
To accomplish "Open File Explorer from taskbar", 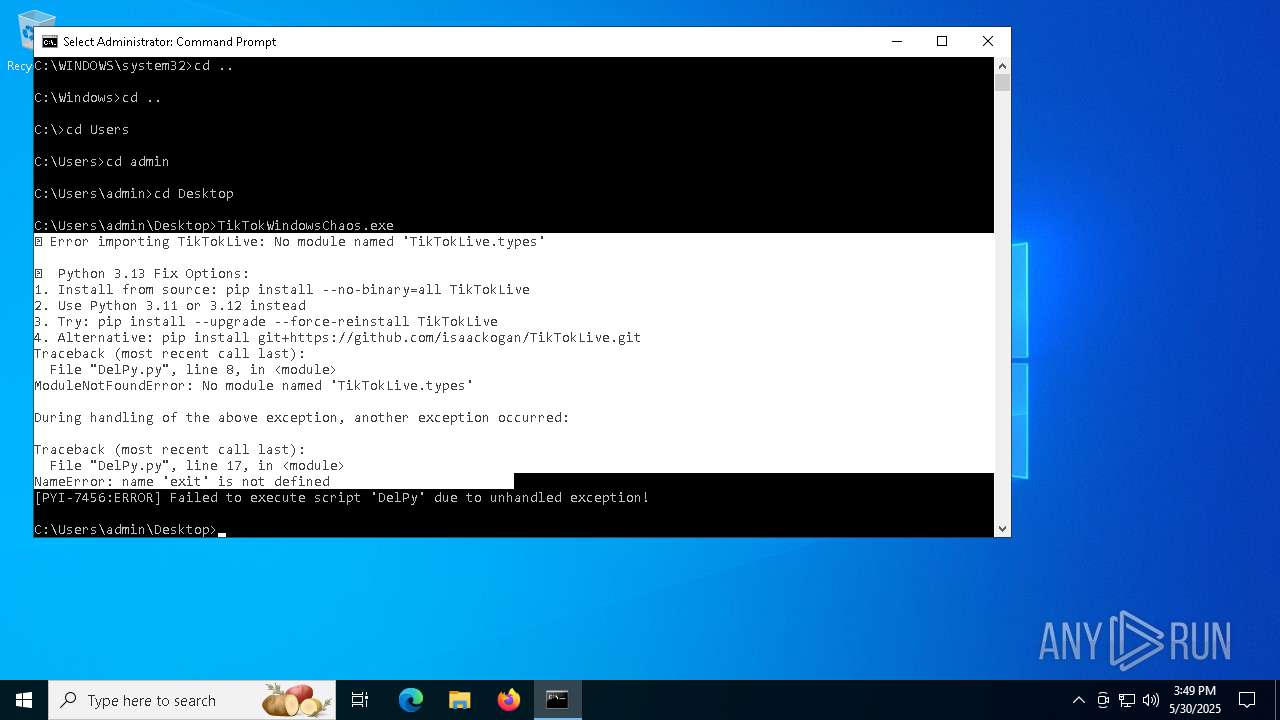I will (460, 700).
